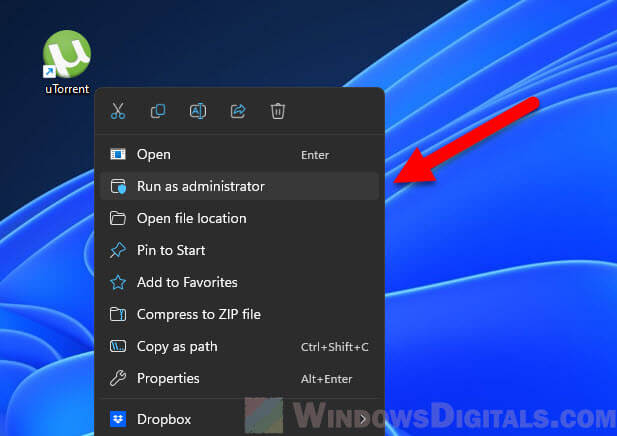Click the Rename icon in top row
This screenshot has width=617, height=436.
[198, 111]
